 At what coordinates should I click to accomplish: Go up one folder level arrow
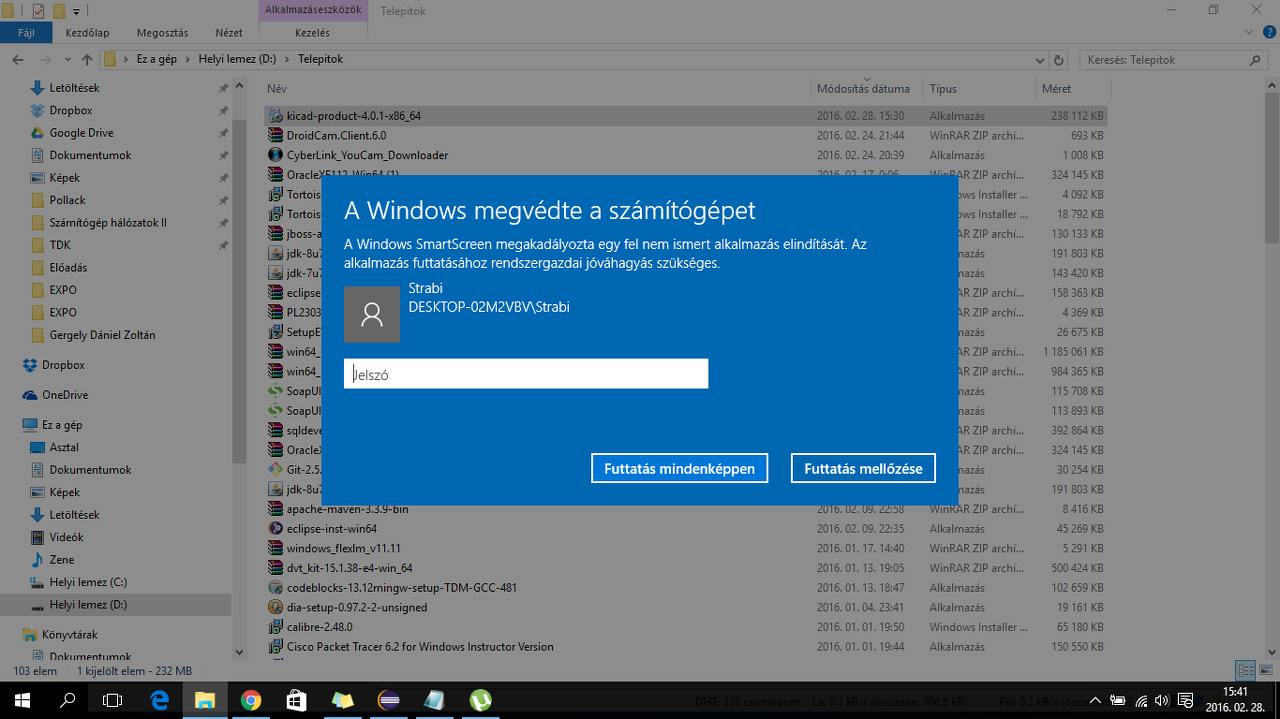point(87,59)
